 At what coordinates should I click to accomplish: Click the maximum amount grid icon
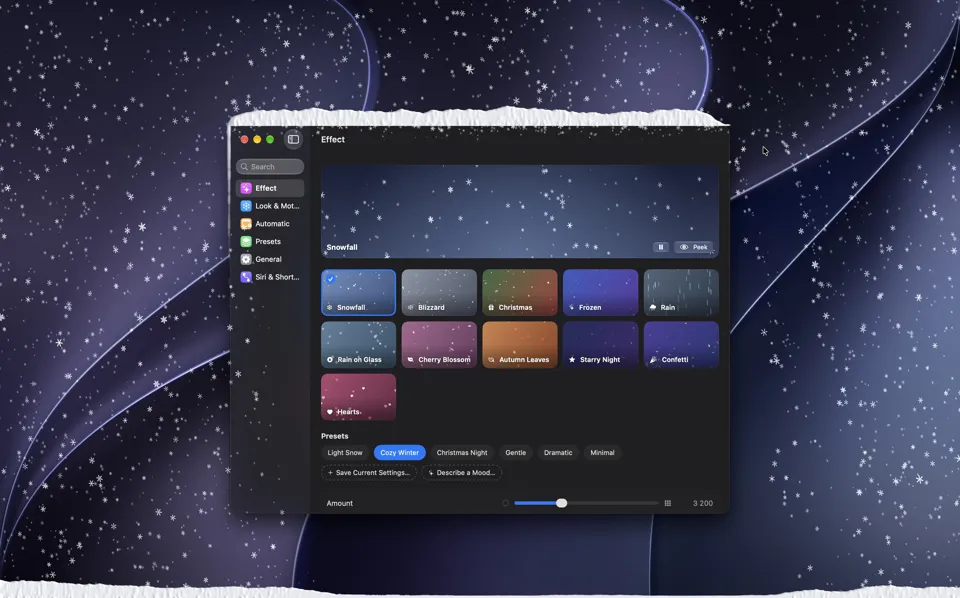coord(668,503)
